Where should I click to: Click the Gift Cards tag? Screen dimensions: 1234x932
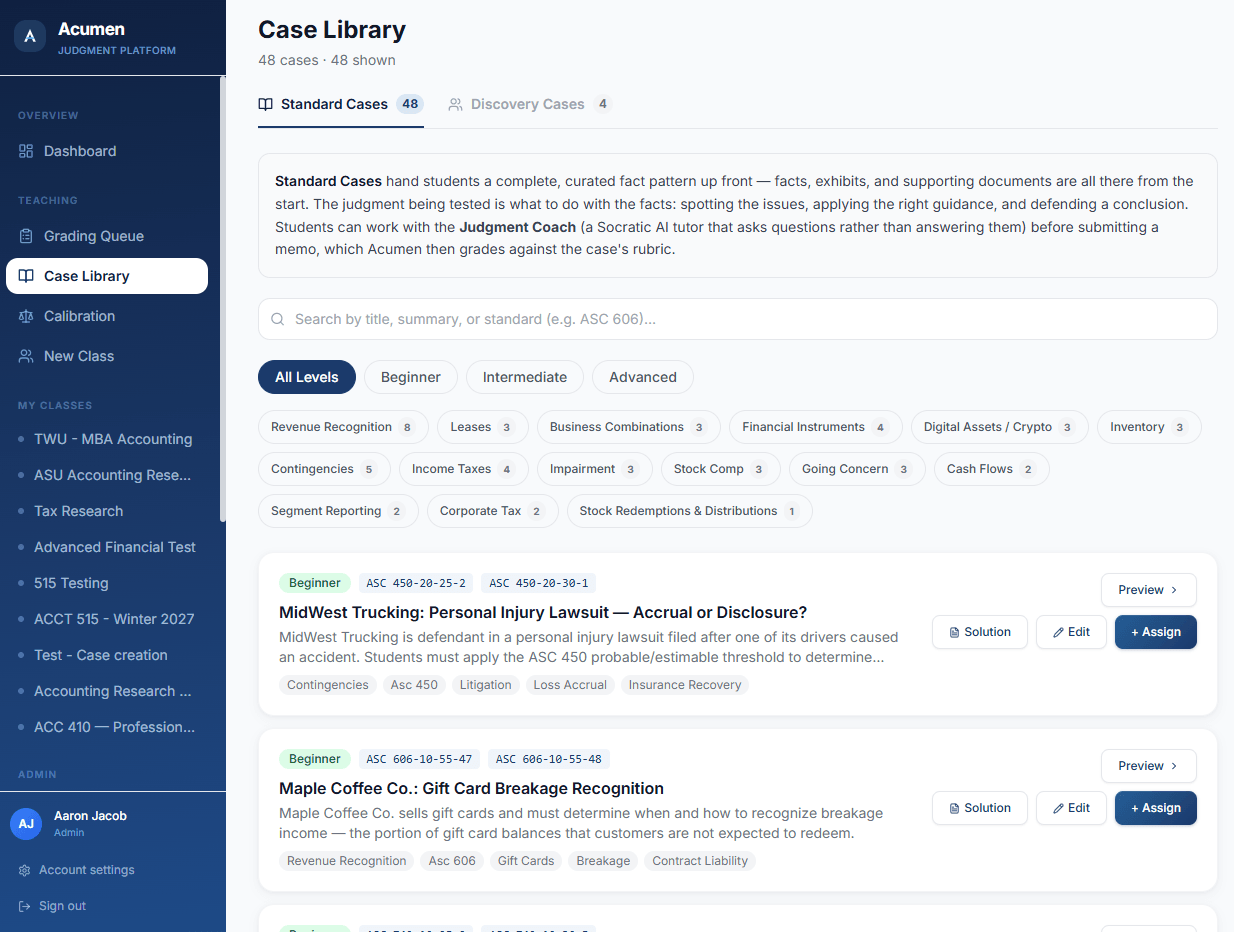tap(526, 861)
